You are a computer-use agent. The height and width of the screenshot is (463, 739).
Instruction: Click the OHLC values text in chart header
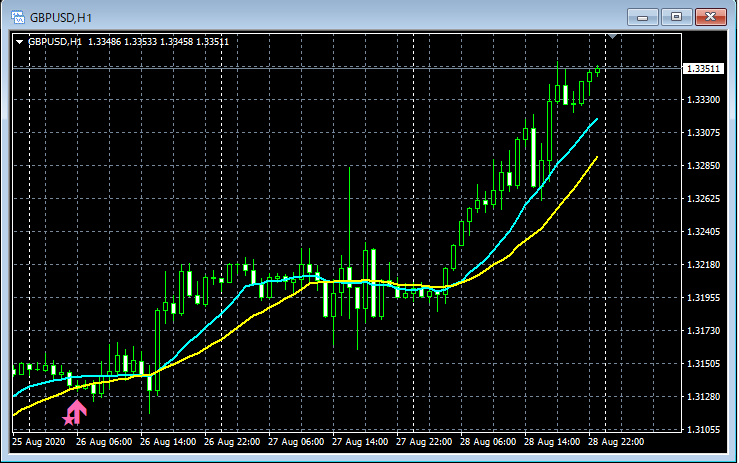[x=158, y=42]
